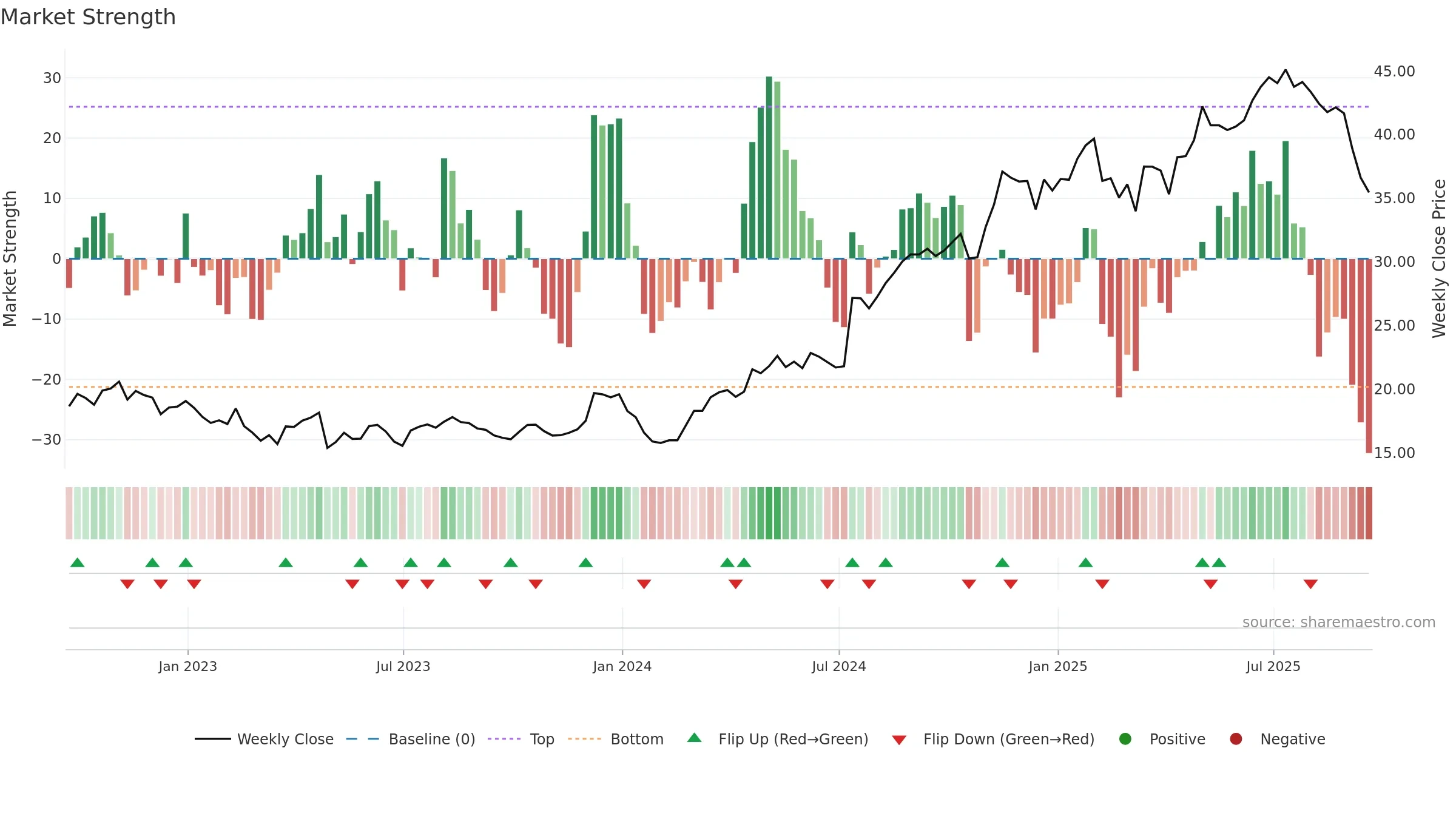Image resolution: width=1456 pixels, height=819 pixels.
Task: Click the 10 tick on the left axis
Action: (x=52, y=198)
